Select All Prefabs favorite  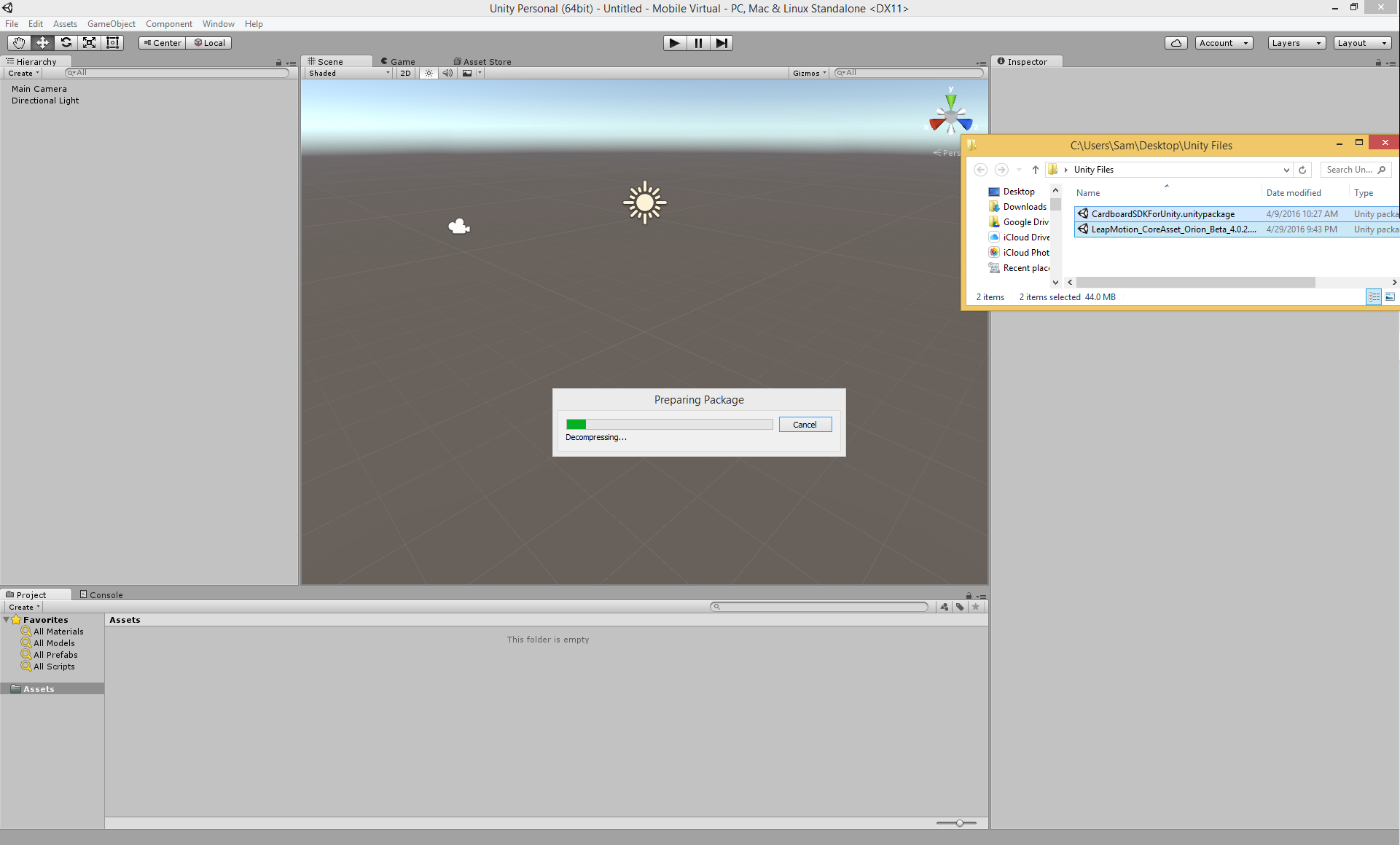coord(55,655)
